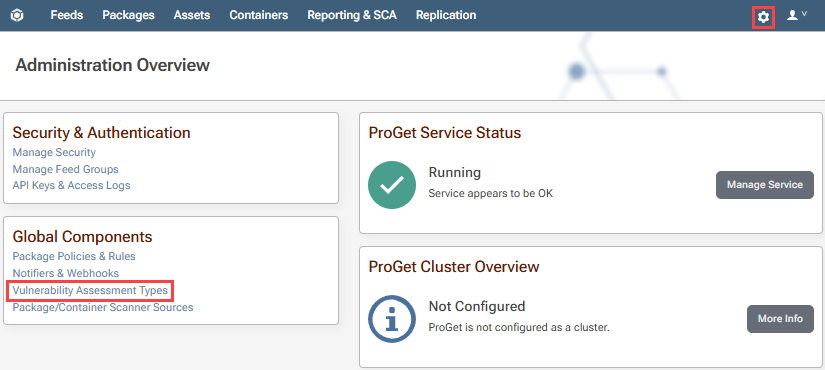This screenshot has height=370, width=825.
Task: Open Notifiers & Webhooks
Action: pos(66,273)
